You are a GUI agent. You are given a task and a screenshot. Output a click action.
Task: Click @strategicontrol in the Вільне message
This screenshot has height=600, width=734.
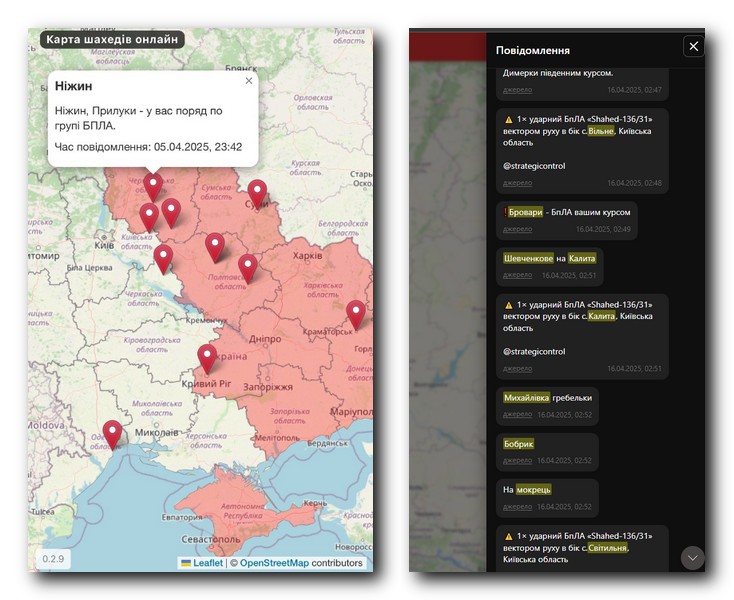click(x=534, y=166)
